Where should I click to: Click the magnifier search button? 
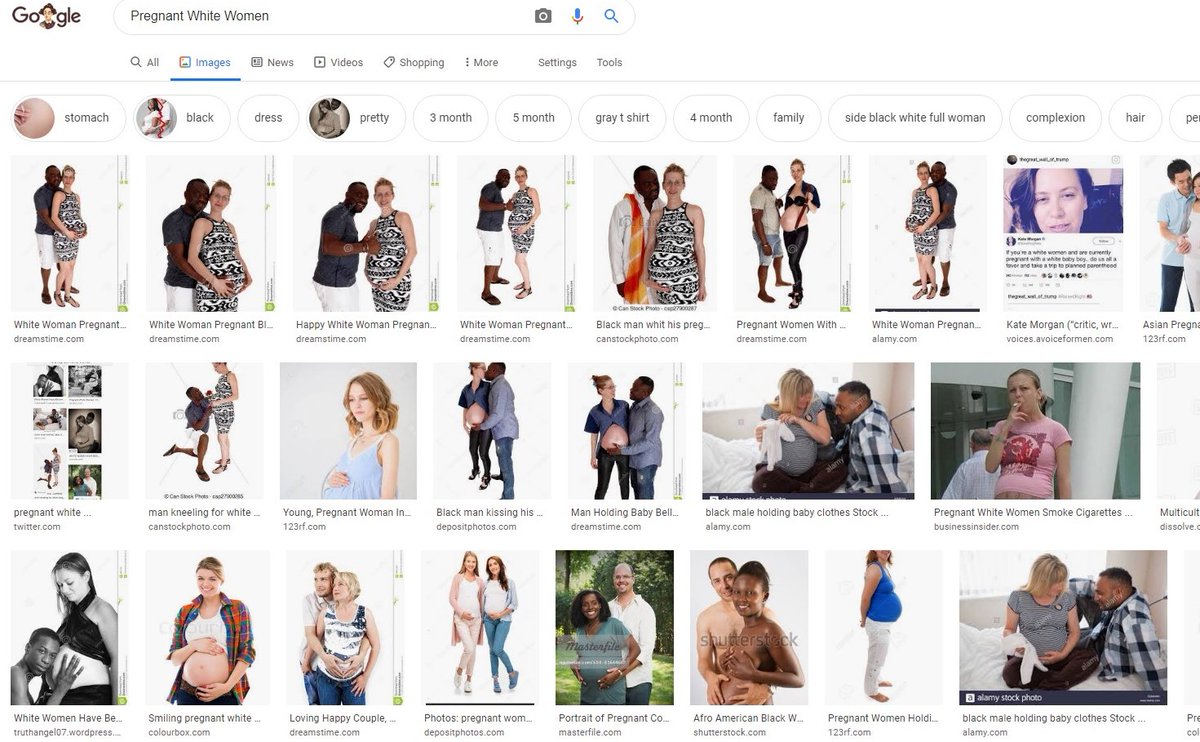(x=611, y=16)
